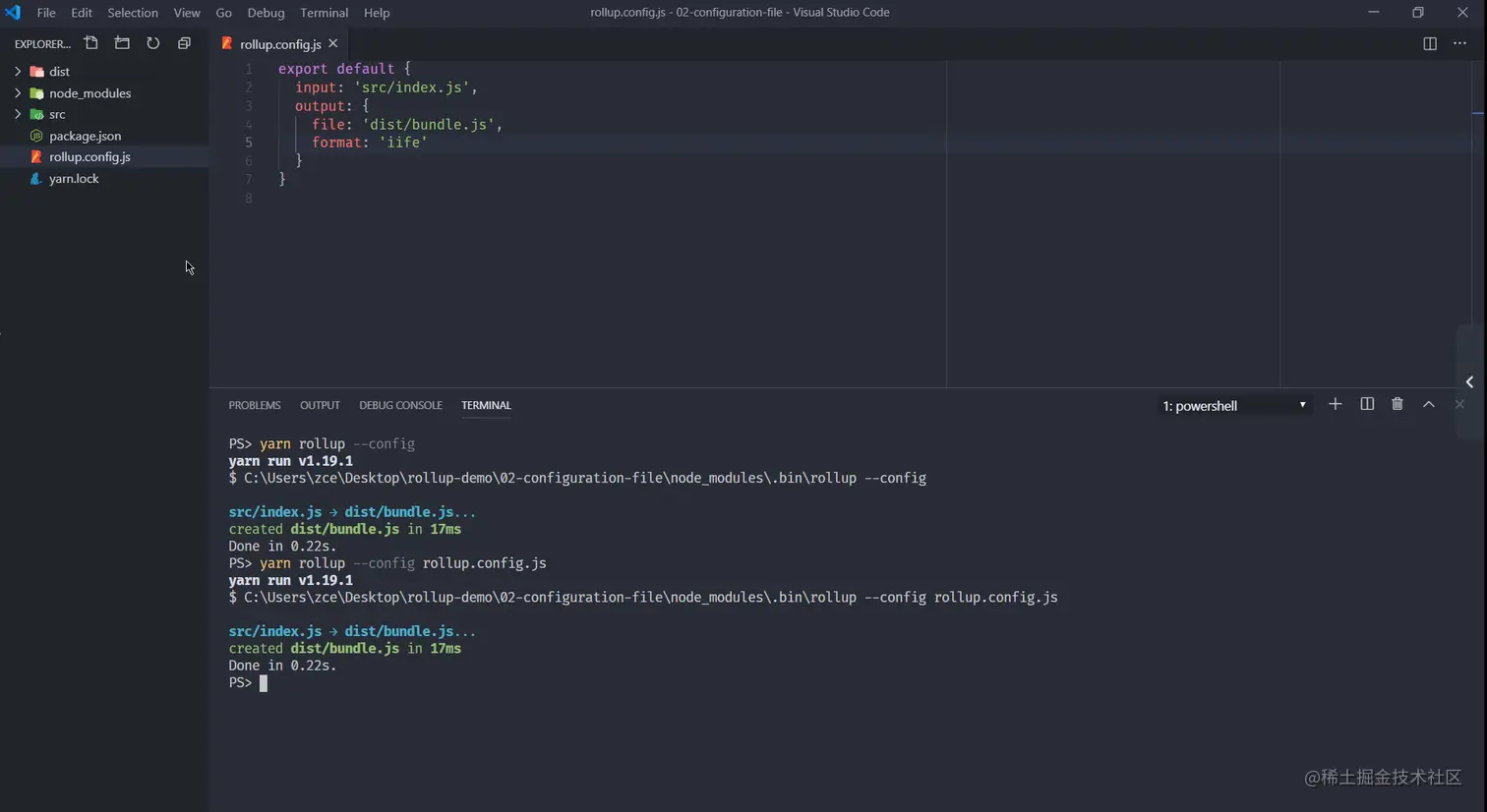This screenshot has height=812, width=1487.
Task: Refresh the Explorer file tree
Action: click(152, 43)
